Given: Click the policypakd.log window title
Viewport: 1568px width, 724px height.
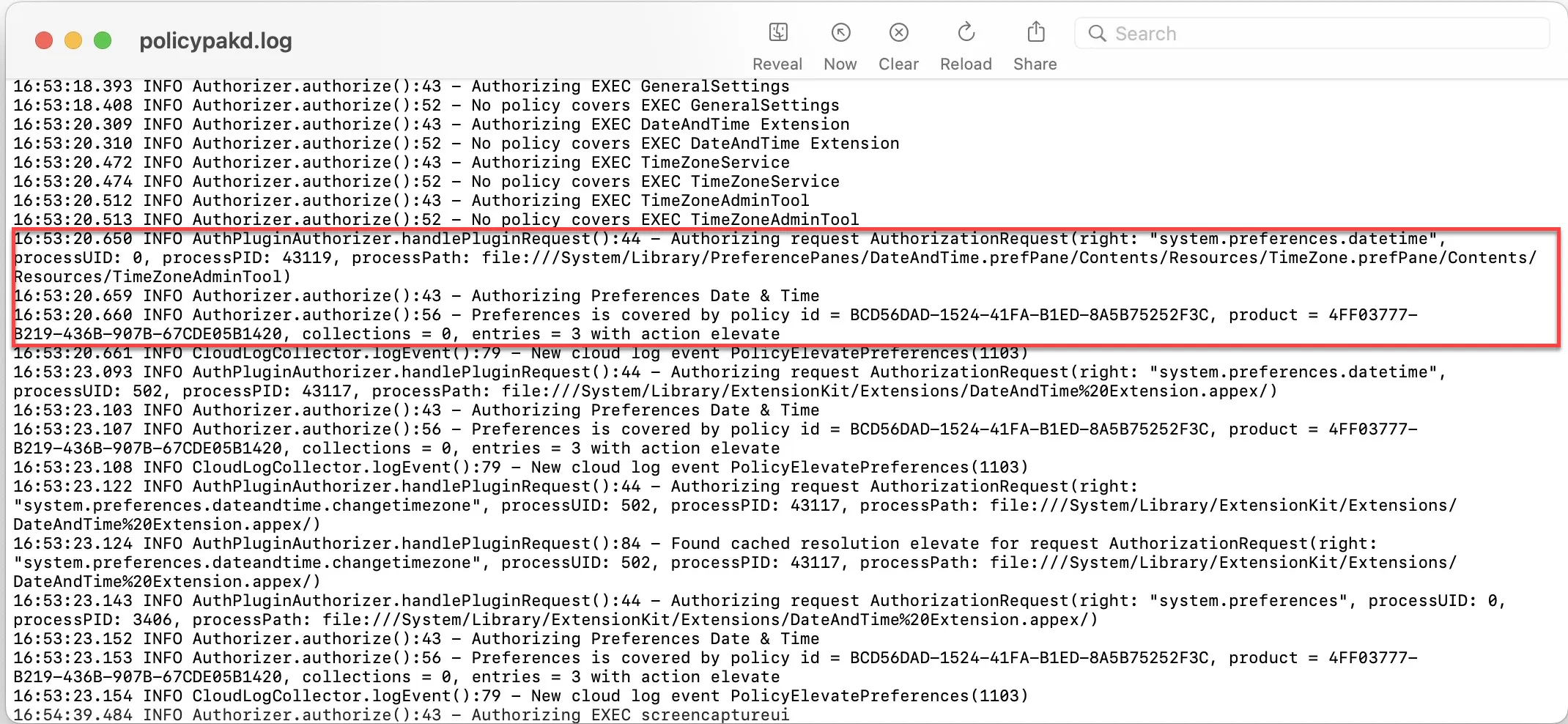Looking at the screenshot, I should (215, 40).
